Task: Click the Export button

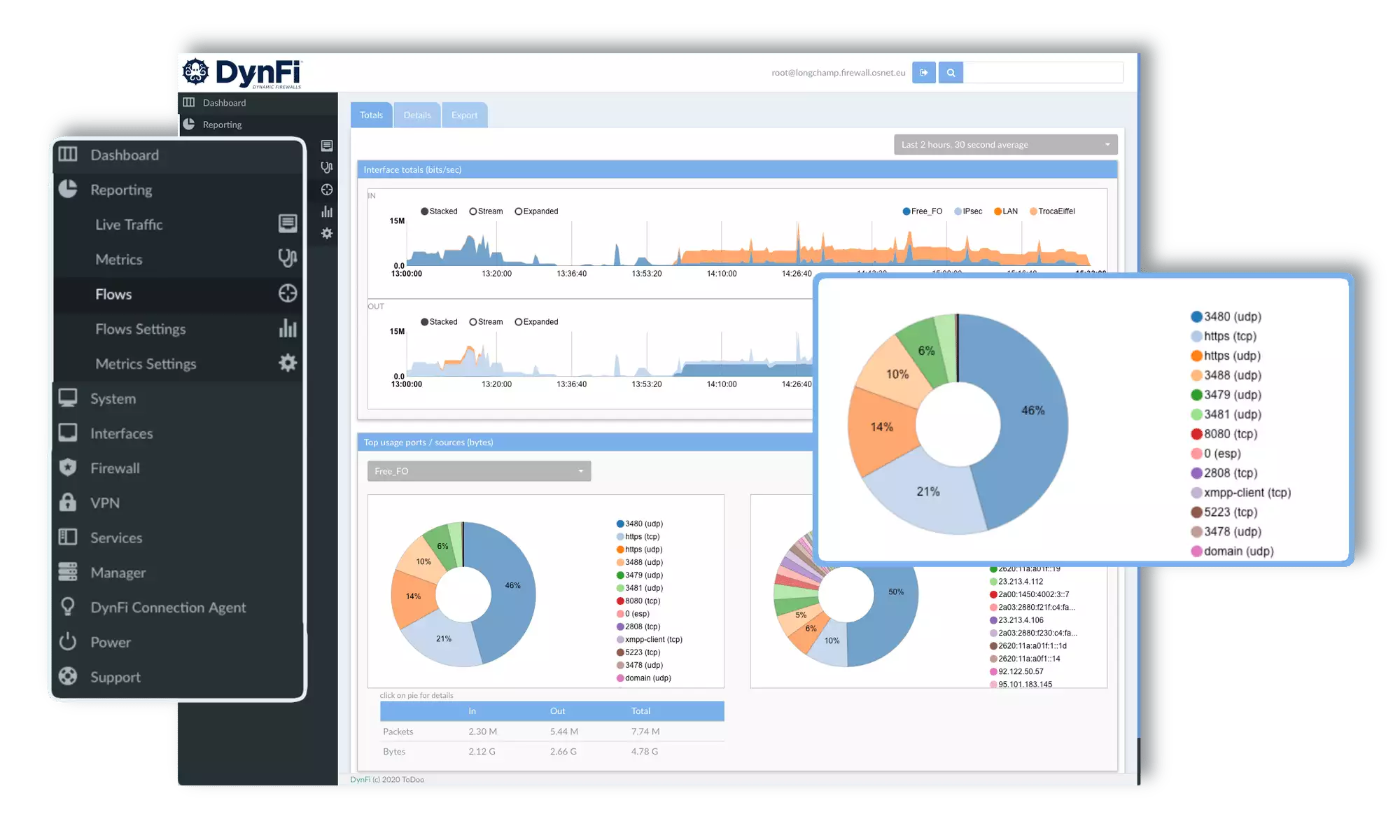Action: 464,115
